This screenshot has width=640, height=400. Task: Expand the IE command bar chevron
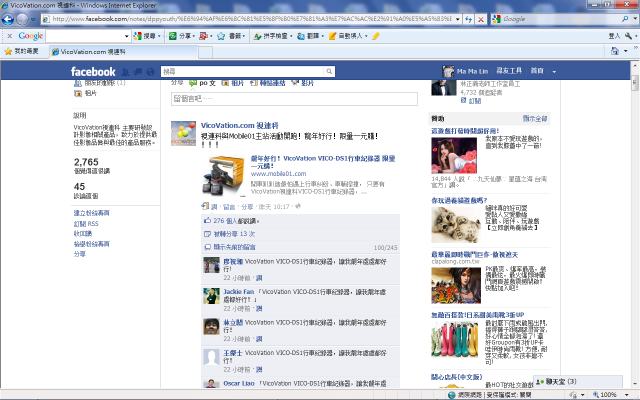[636, 48]
